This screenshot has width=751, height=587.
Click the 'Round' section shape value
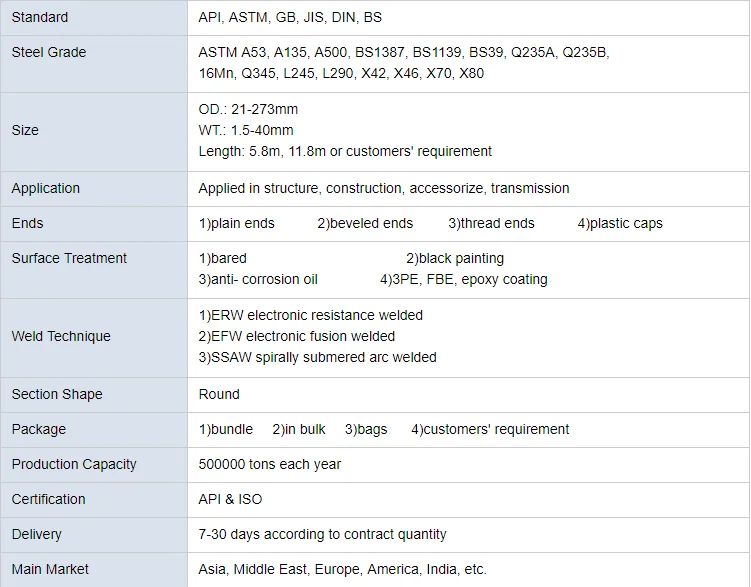(x=219, y=394)
